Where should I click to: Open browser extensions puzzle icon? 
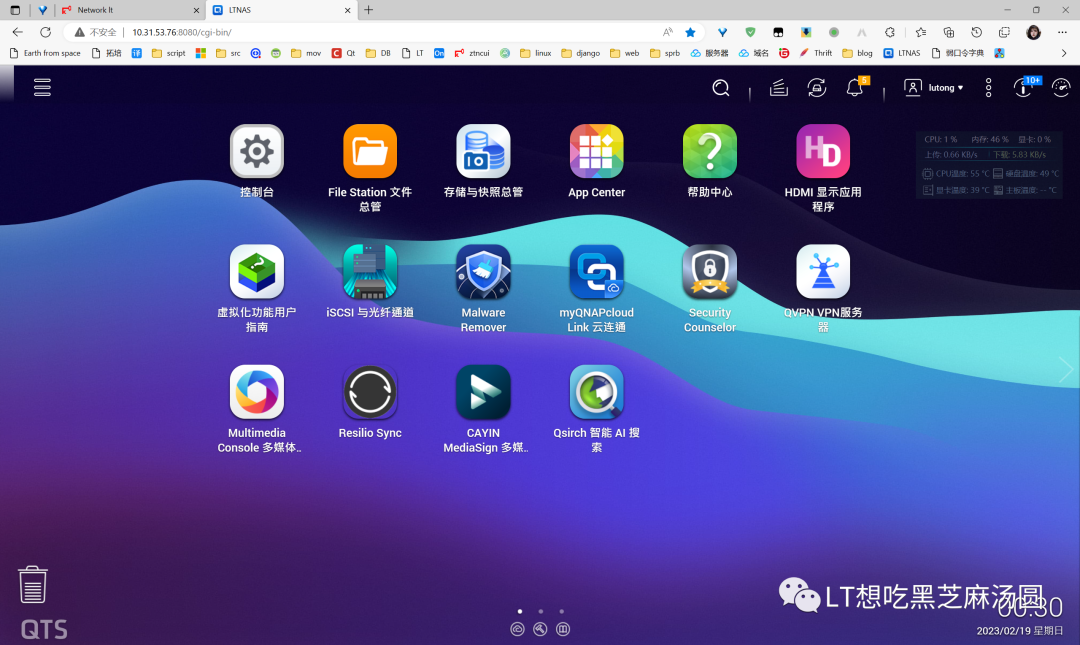pyautogui.click(x=890, y=32)
